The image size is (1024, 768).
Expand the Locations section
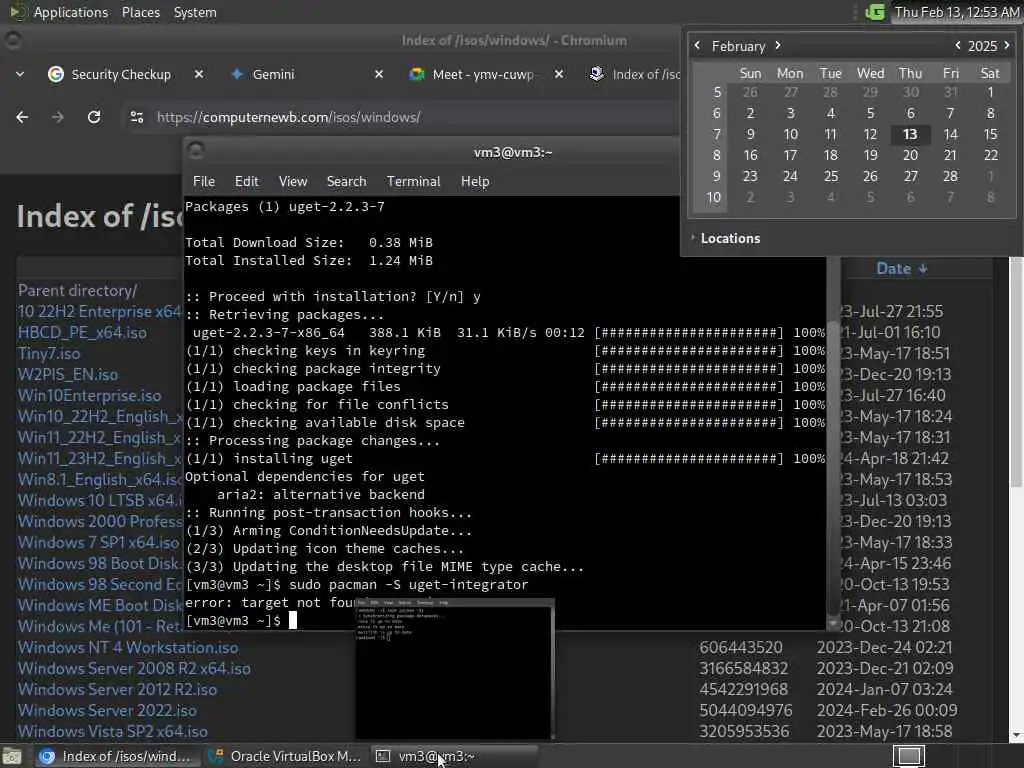(726, 238)
